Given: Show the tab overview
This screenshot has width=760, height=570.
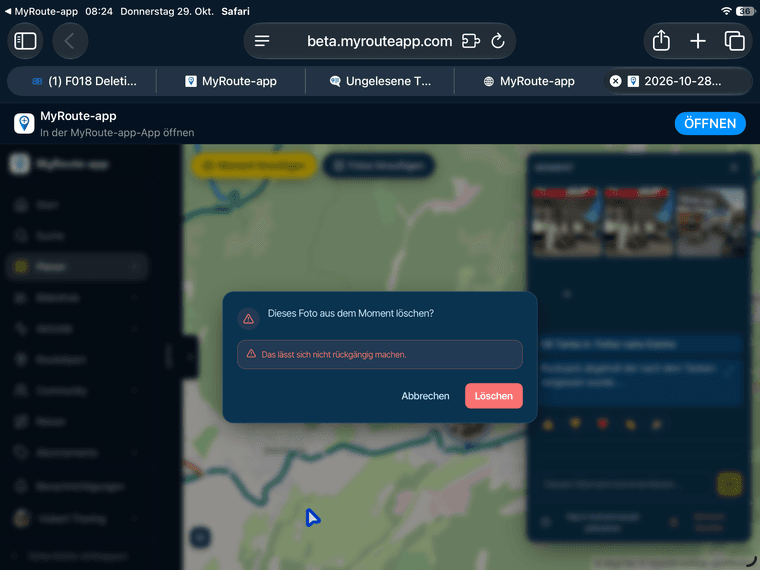Looking at the screenshot, I should point(734,41).
